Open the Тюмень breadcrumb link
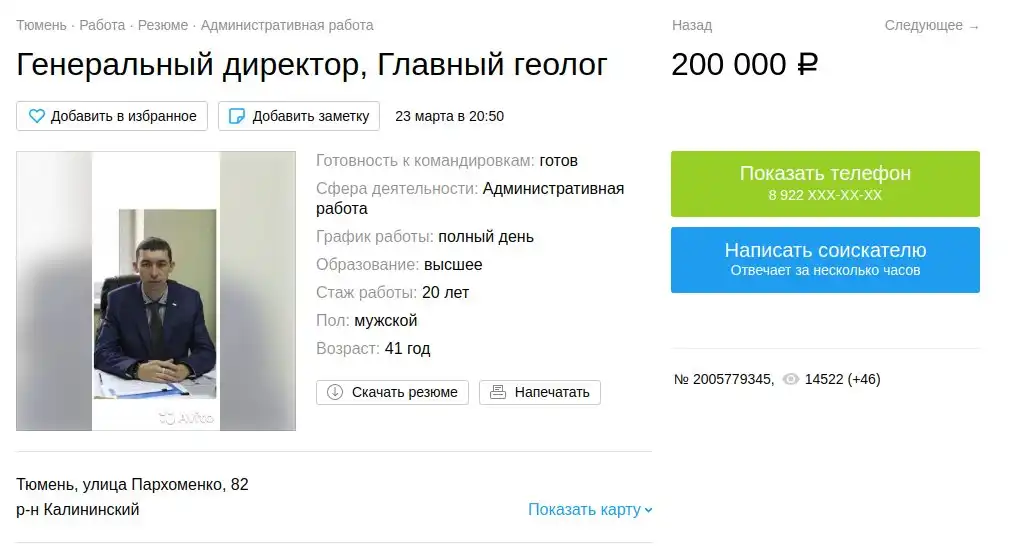 point(41,25)
